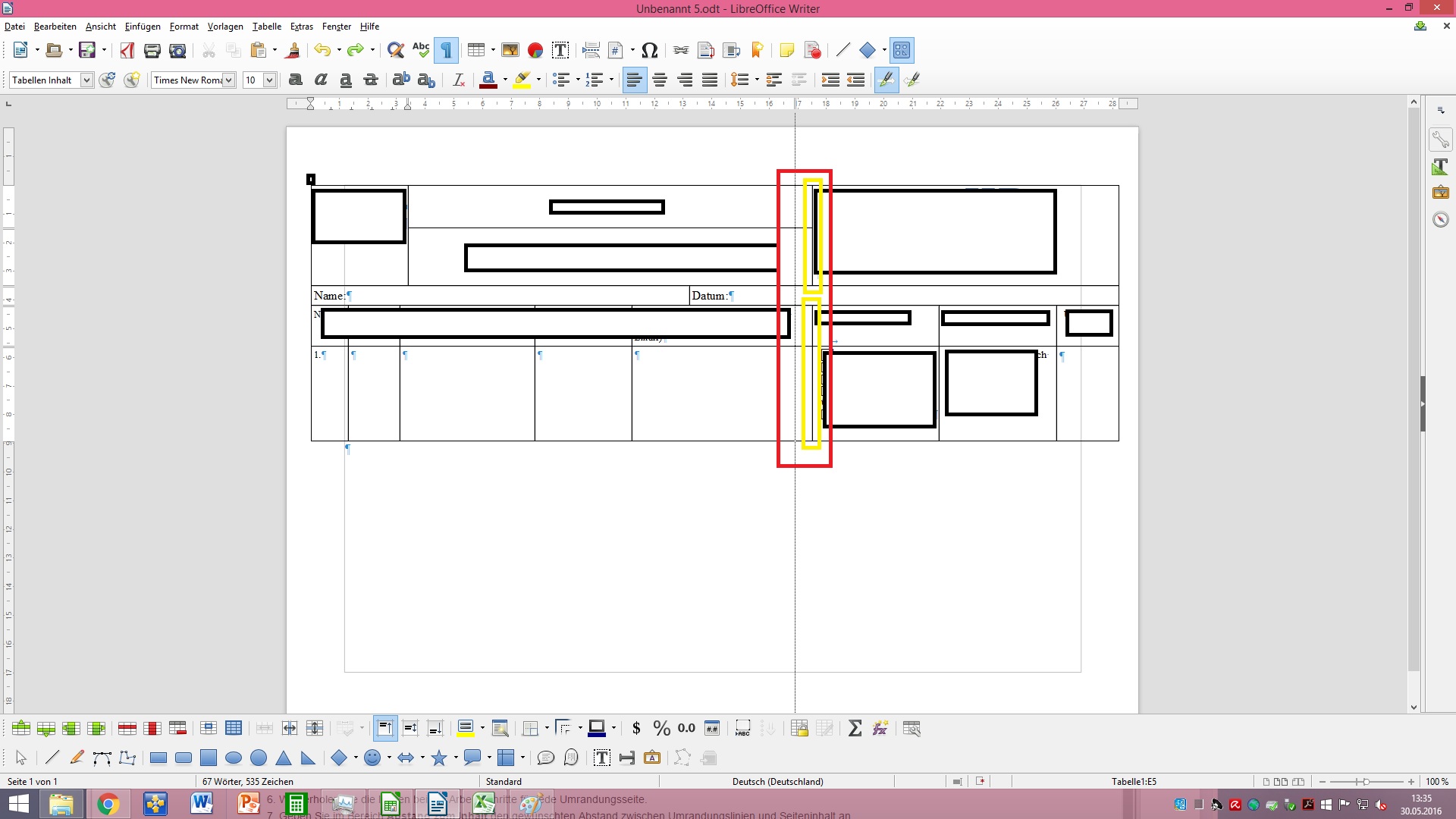The image size is (1456, 819).
Task: Open the Tabelle menu
Action: [x=267, y=27]
